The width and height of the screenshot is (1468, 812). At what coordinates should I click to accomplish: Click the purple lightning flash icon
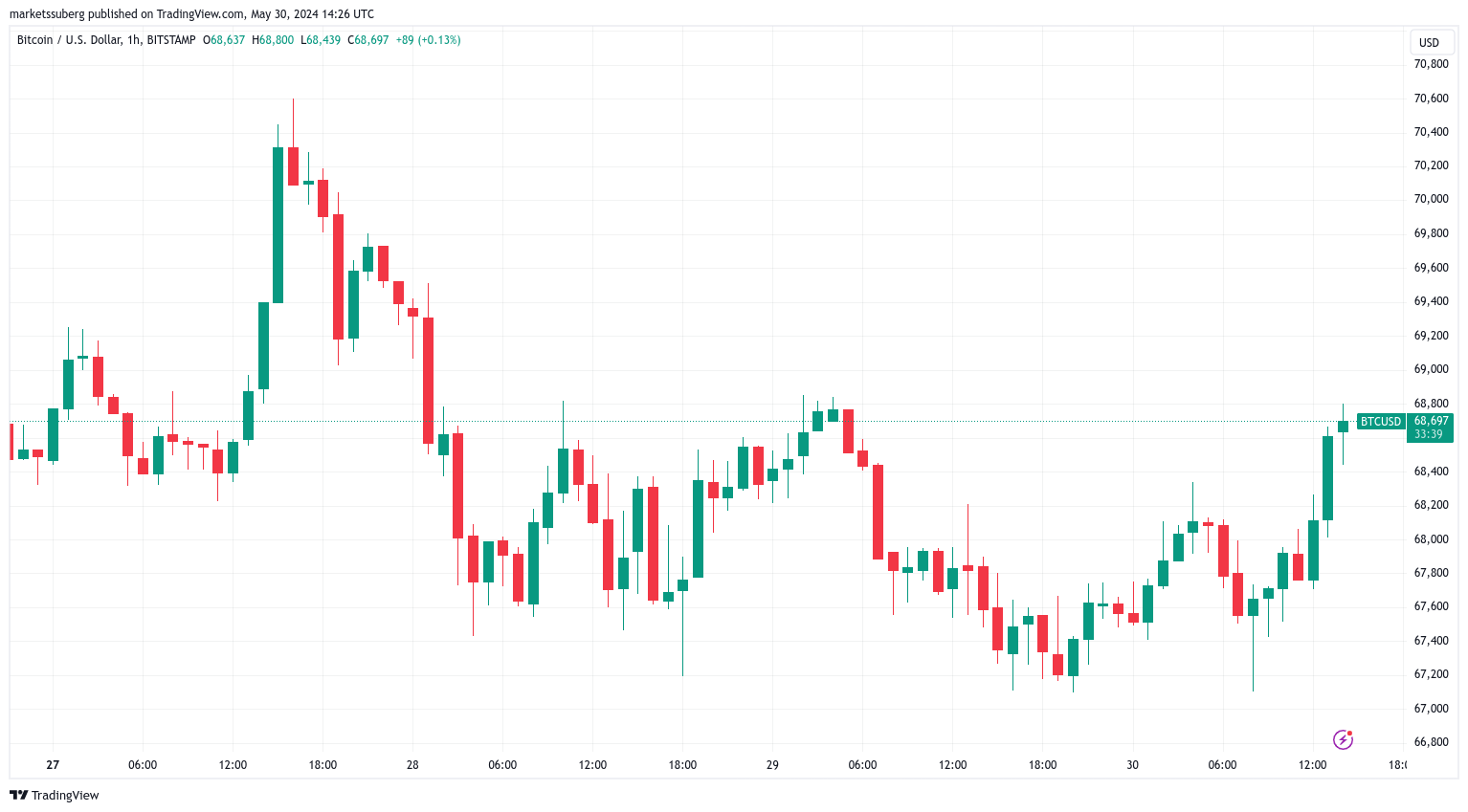click(1343, 739)
